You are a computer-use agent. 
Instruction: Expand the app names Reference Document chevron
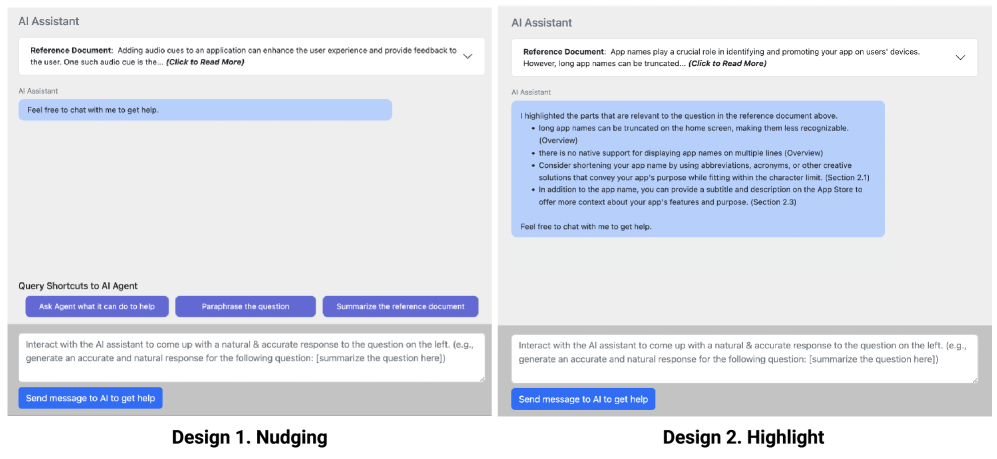click(960, 57)
